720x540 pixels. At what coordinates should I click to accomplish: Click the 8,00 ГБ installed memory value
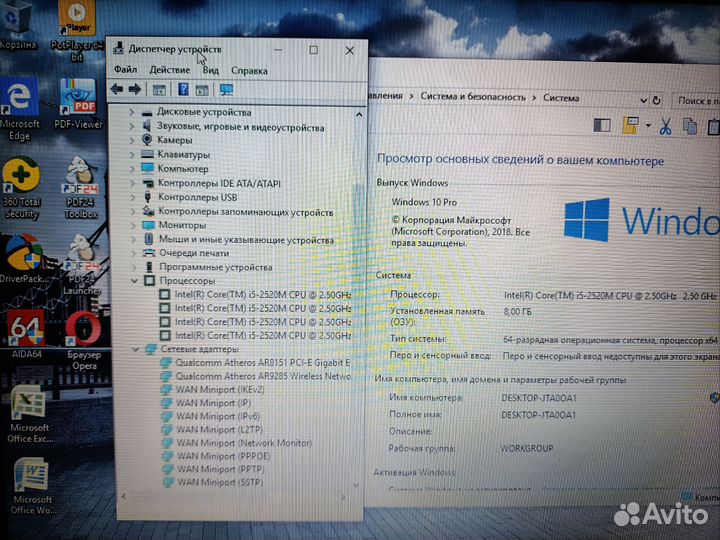(x=518, y=312)
